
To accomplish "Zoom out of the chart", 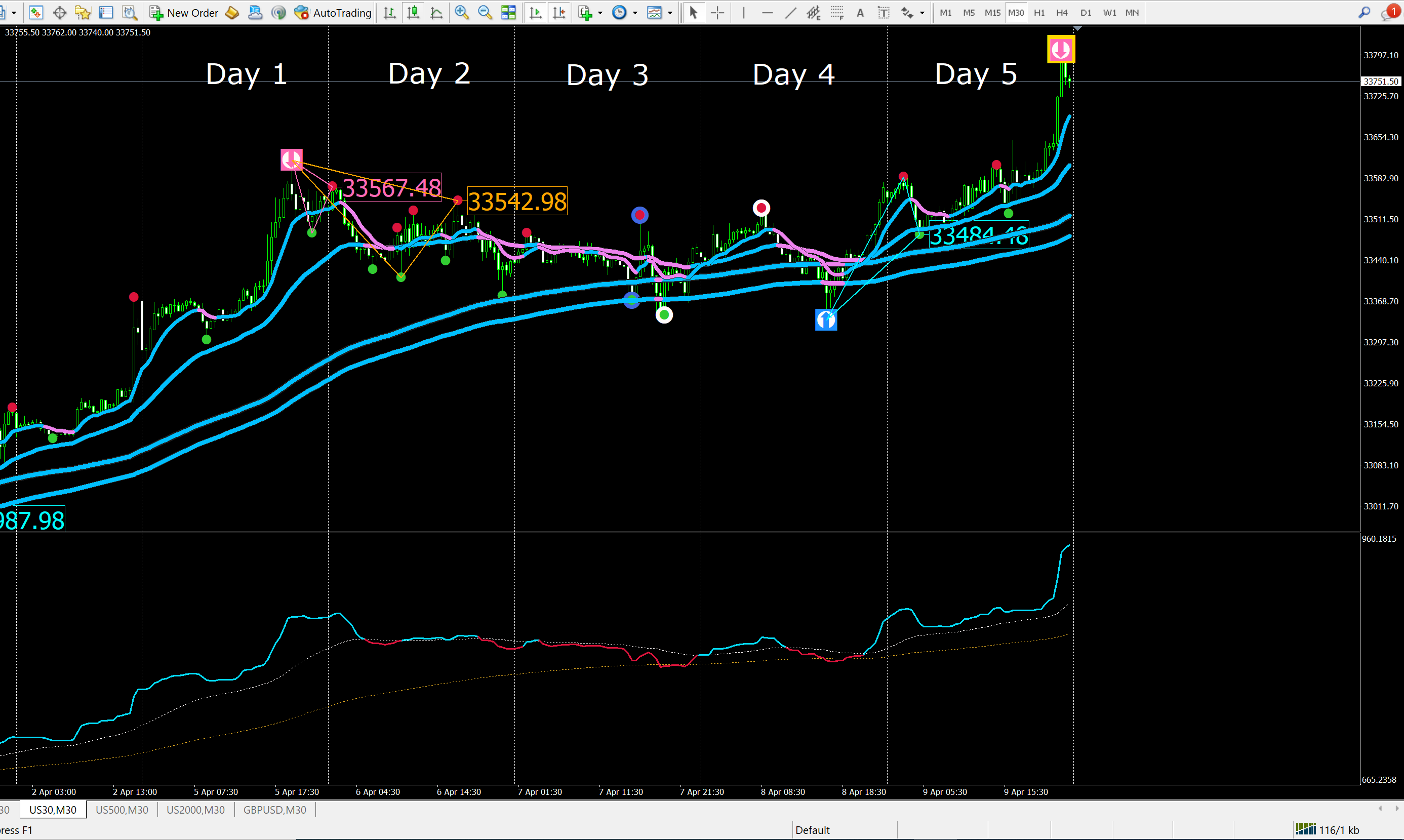I will click(485, 13).
